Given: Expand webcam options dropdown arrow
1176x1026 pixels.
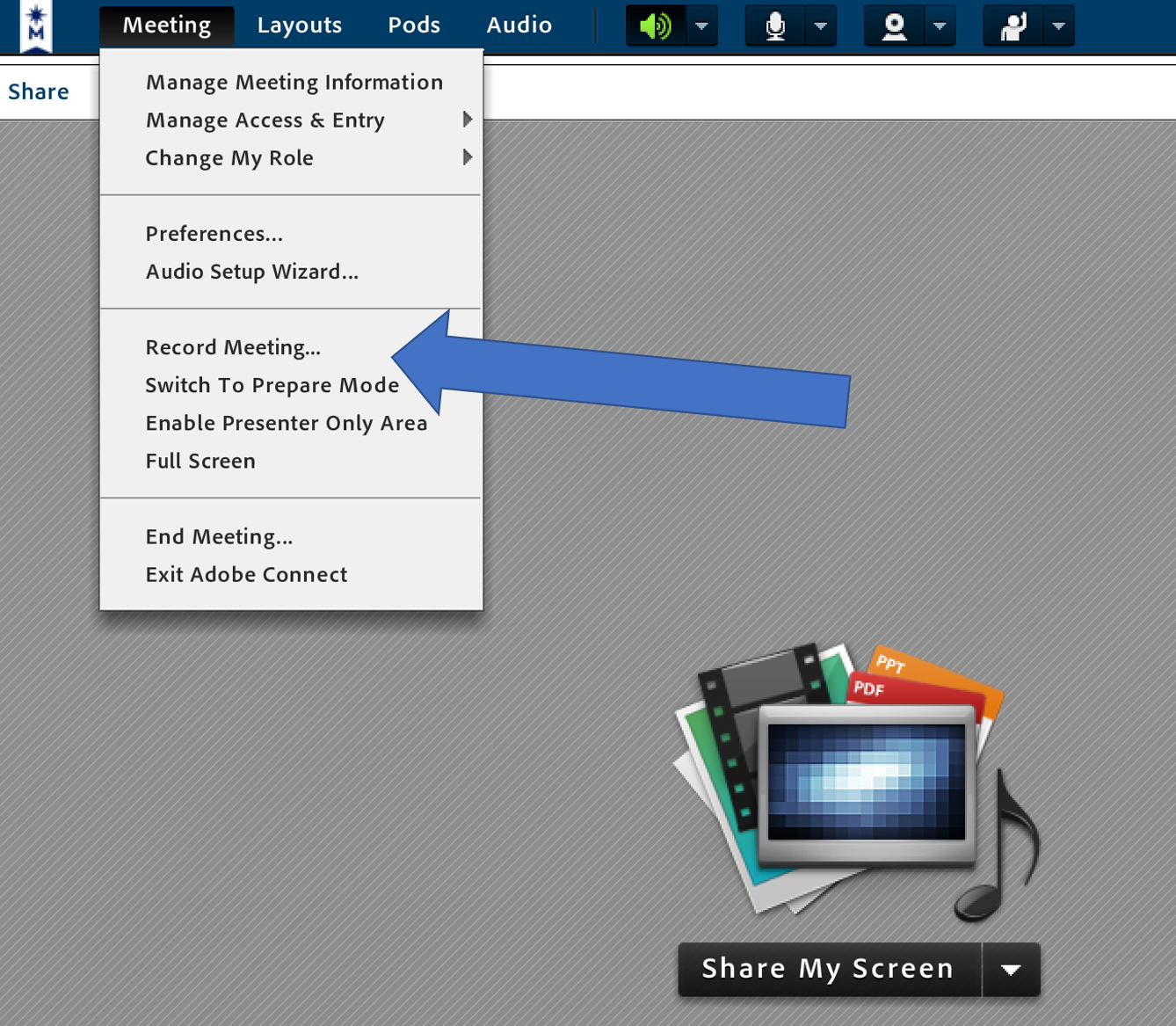Looking at the screenshot, I should pos(940,26).
